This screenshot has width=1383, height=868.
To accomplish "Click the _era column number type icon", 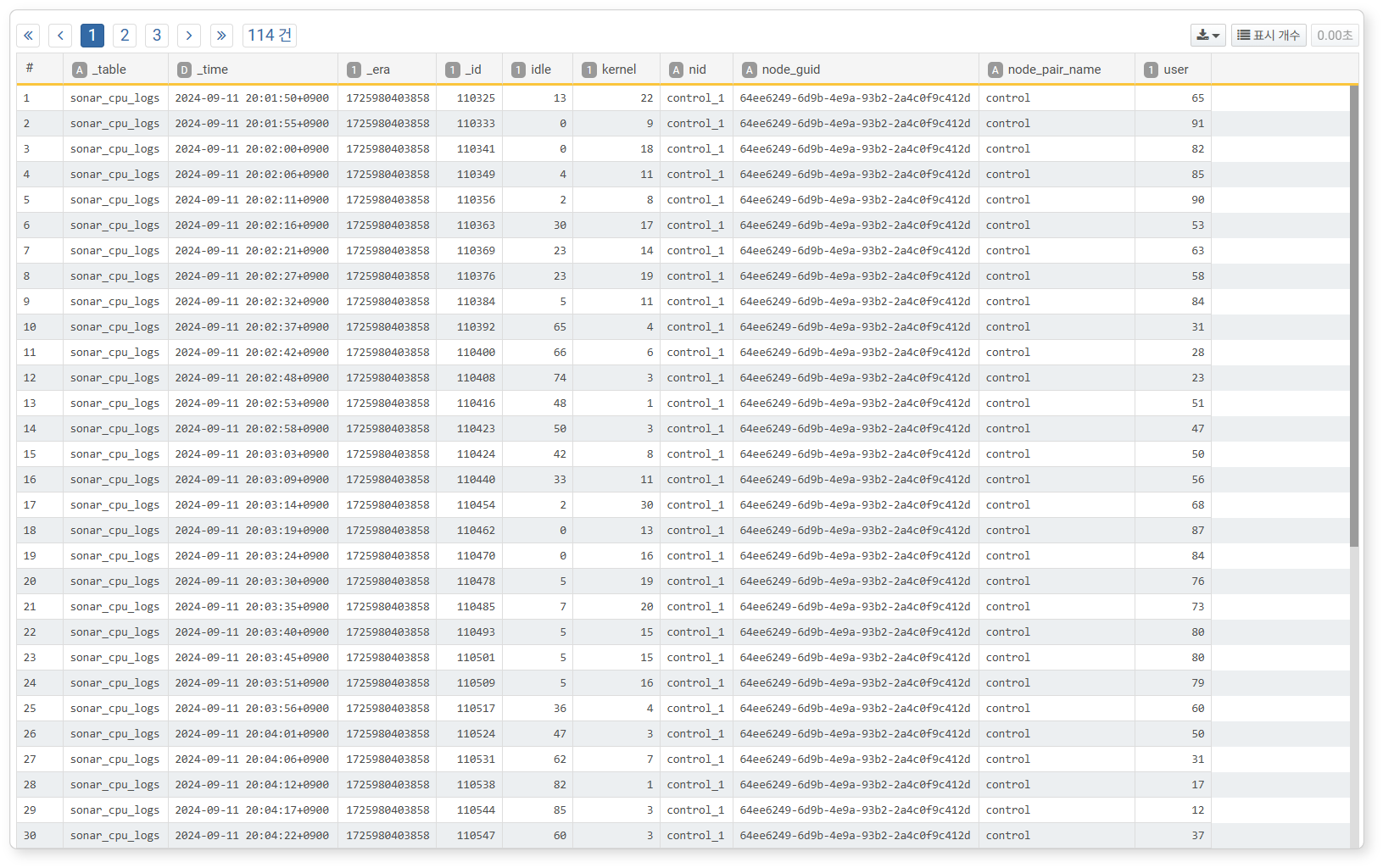I will pyautogui.click(x=354, y=70).
